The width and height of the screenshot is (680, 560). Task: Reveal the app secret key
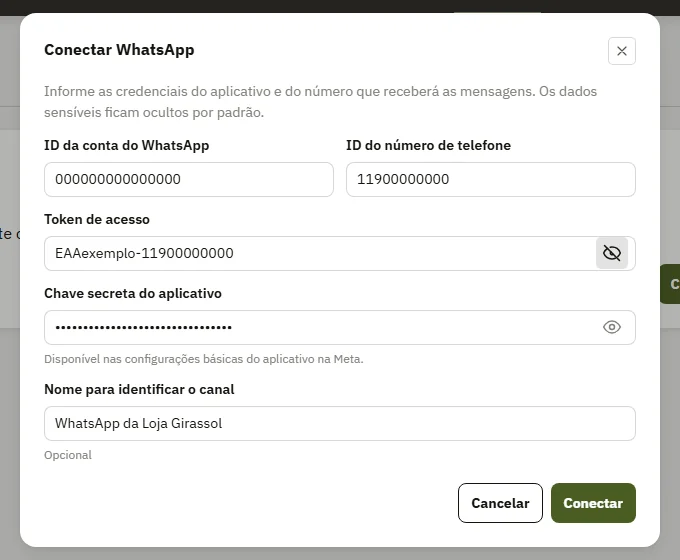pyautogui.click(x=611, y=327)
